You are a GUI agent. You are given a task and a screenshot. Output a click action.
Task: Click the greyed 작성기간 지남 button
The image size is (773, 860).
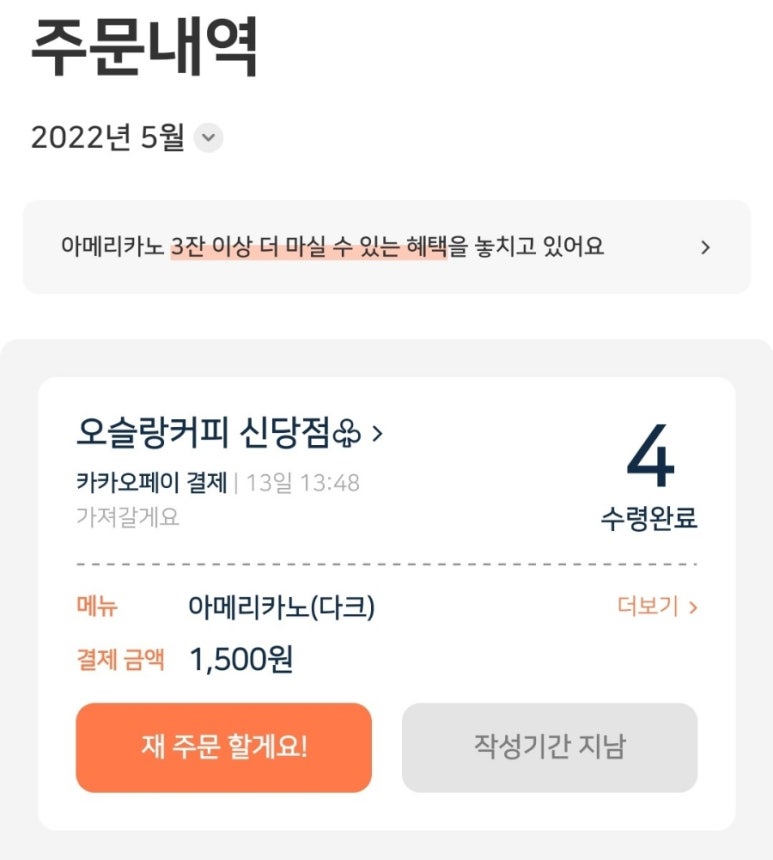[549, 748]
